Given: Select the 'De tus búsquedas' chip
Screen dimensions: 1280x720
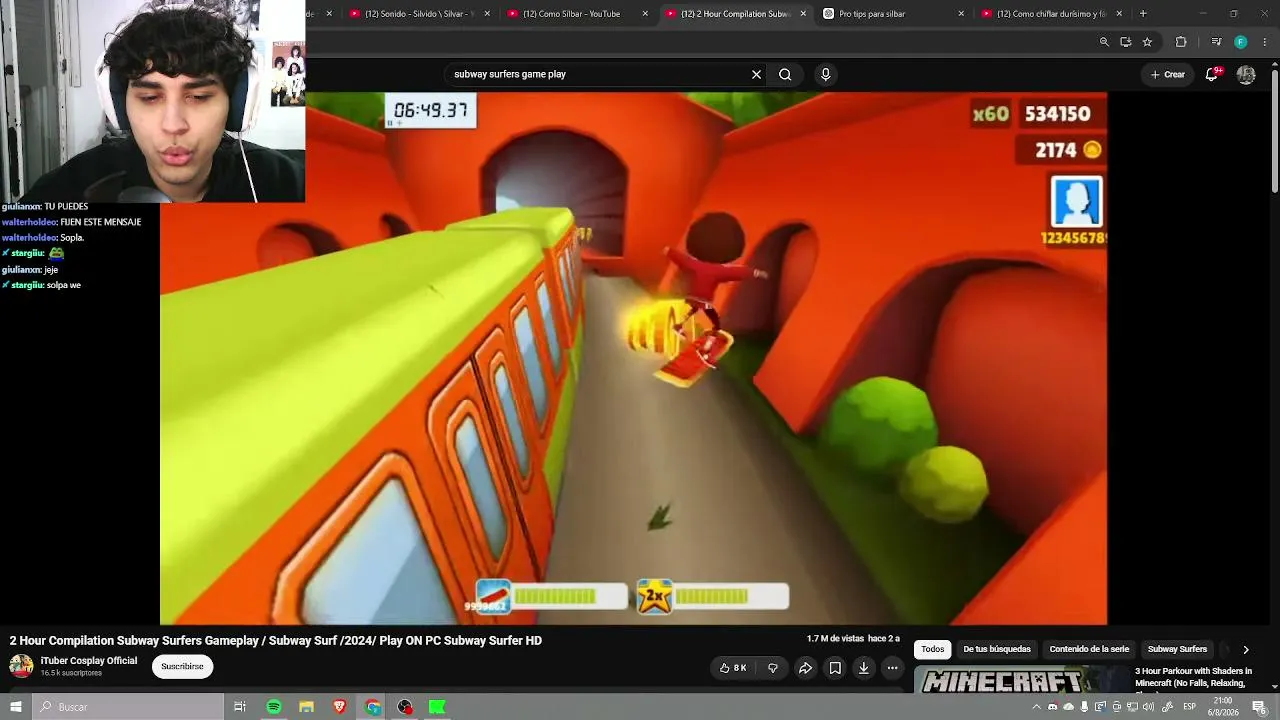Looking at the screenshot, I should pos(997,650).
